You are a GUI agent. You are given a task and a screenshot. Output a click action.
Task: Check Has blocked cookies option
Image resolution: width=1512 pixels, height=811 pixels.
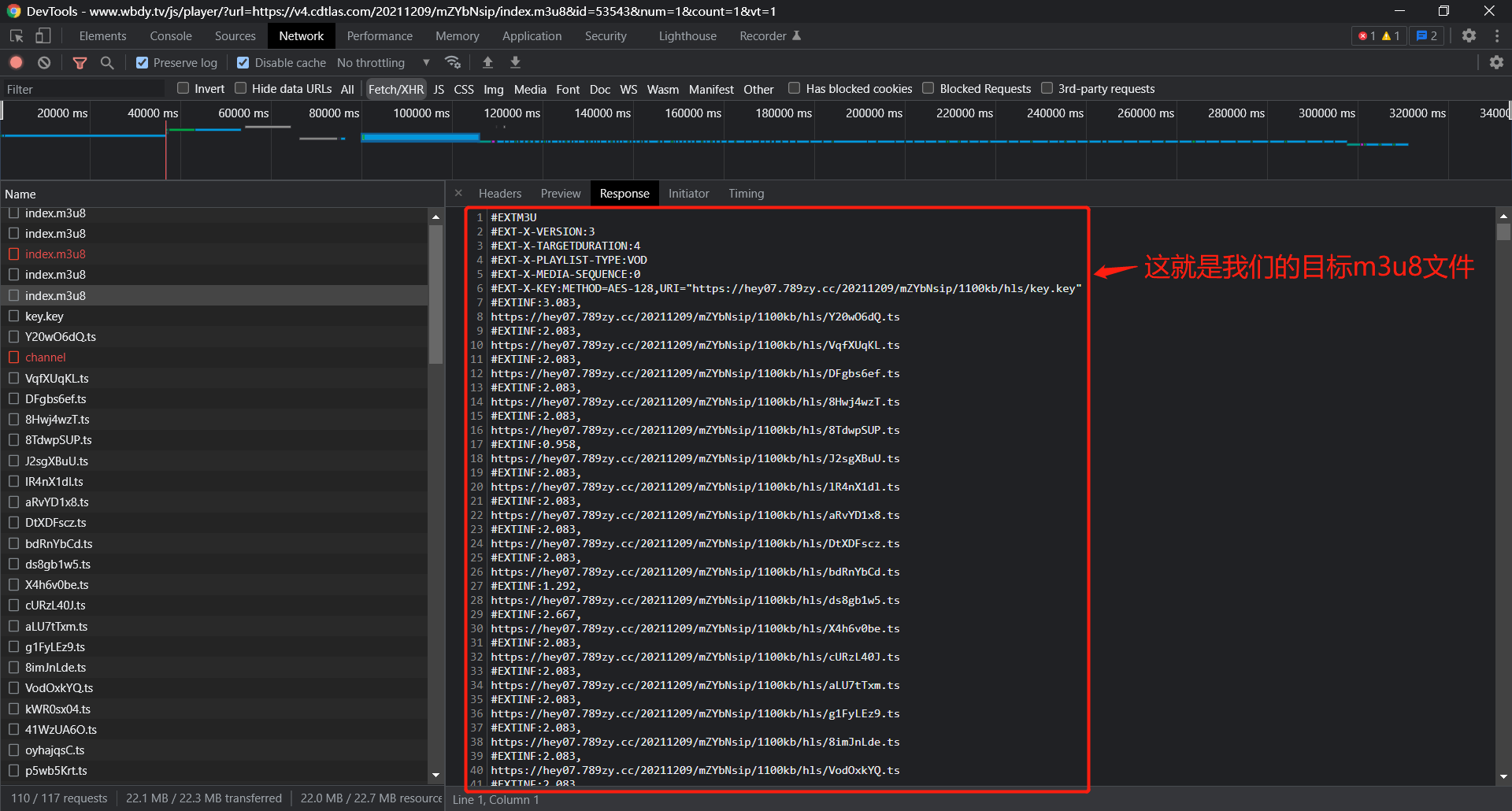pyautogui.click(x=795, y=88)
